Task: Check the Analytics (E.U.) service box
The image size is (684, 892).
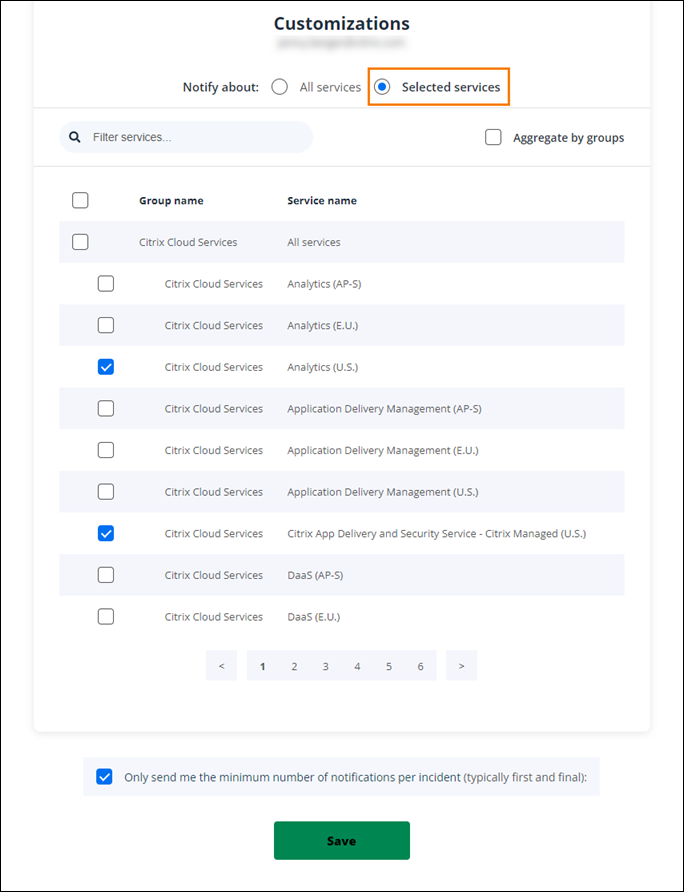Action: pyautogui.click(x=106, y=325)
